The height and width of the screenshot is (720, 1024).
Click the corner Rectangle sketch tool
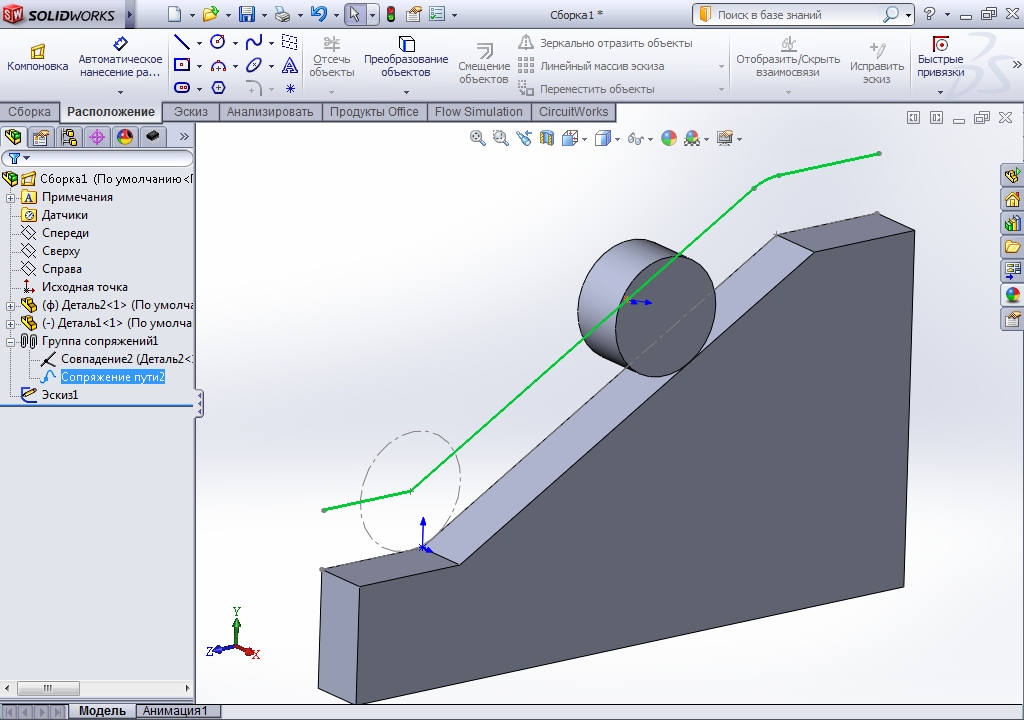coord(182,65)
